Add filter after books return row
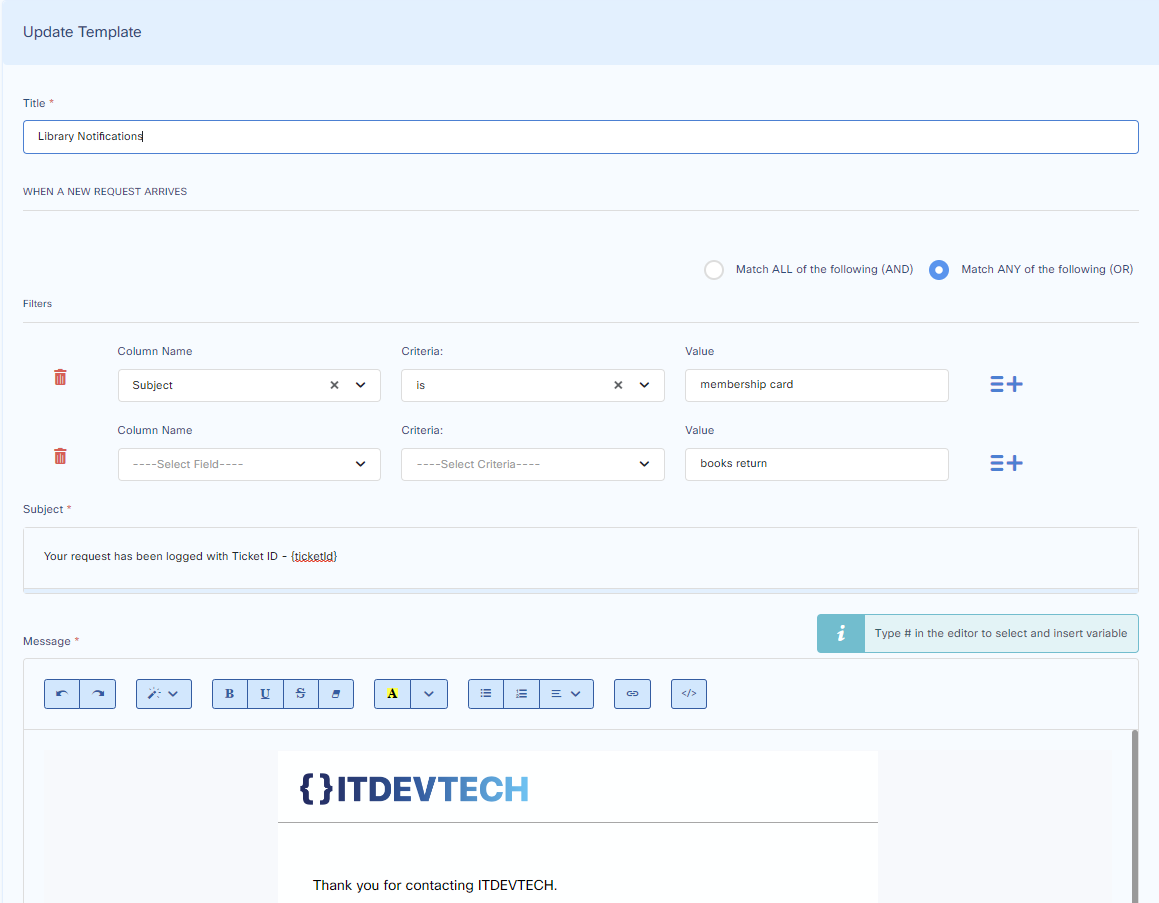The height and width of the screenshot is (903, 1159). click(x=1006, y=463)
